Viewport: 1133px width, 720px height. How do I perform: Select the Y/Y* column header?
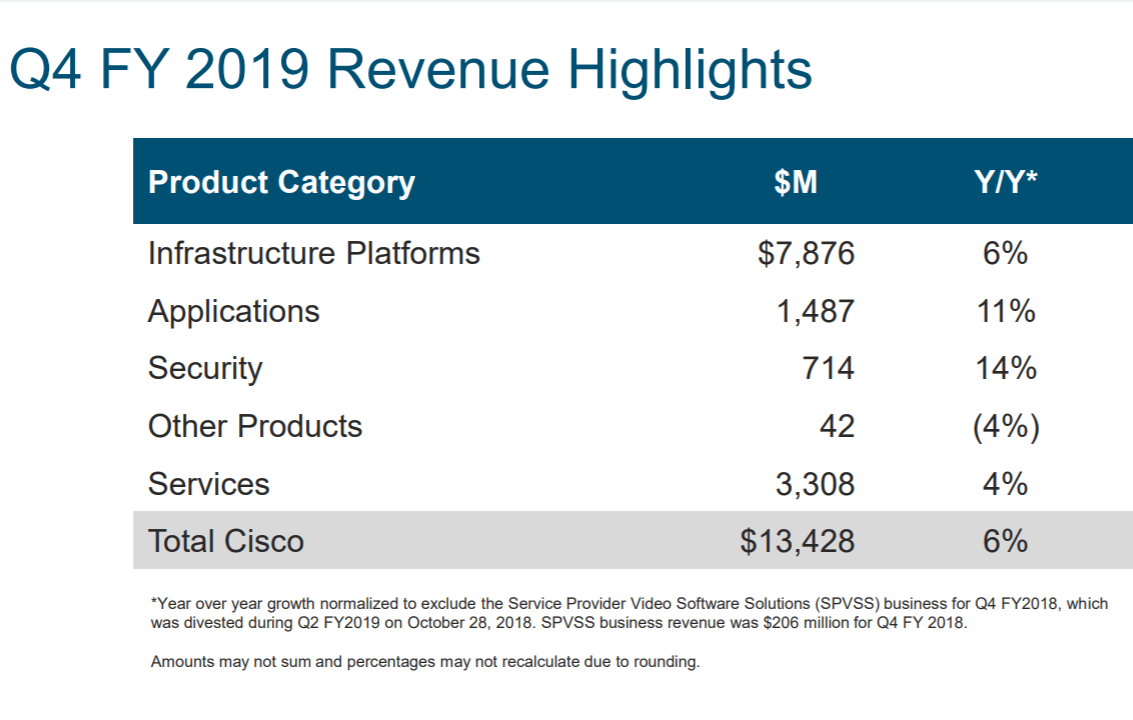[x=1004, y=183]
